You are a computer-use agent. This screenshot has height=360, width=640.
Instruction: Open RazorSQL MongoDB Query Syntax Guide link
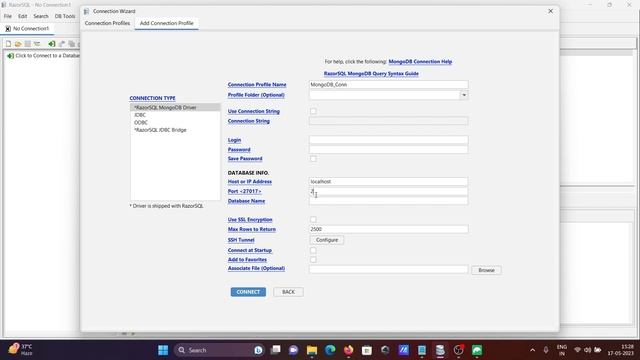(371, 73)
